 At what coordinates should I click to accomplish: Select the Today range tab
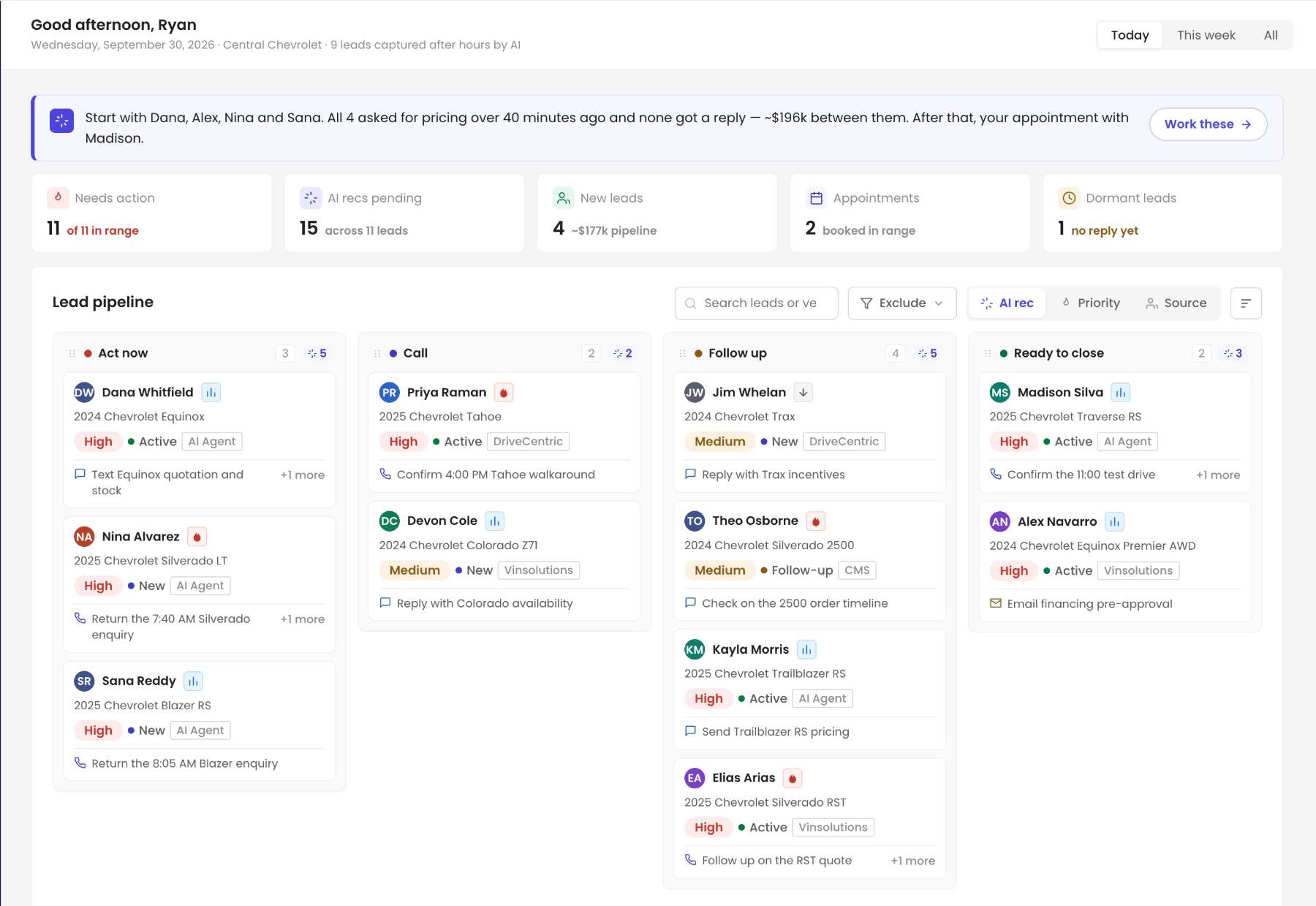point(1130,35)
